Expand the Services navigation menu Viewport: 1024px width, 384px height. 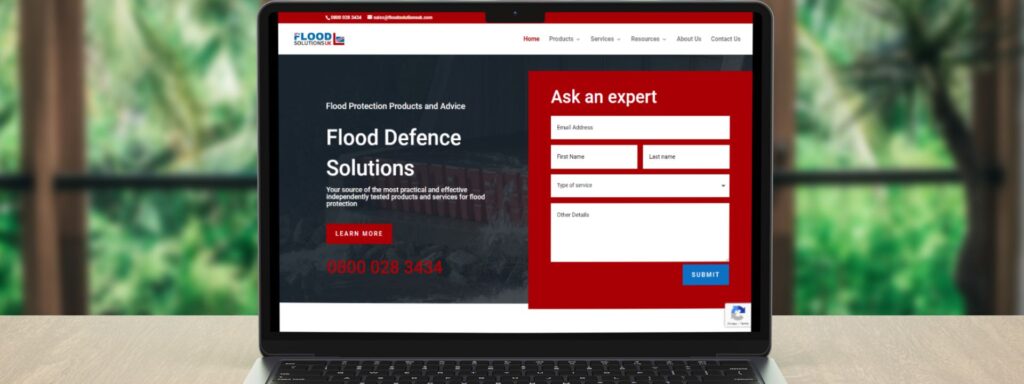[605, 39]
